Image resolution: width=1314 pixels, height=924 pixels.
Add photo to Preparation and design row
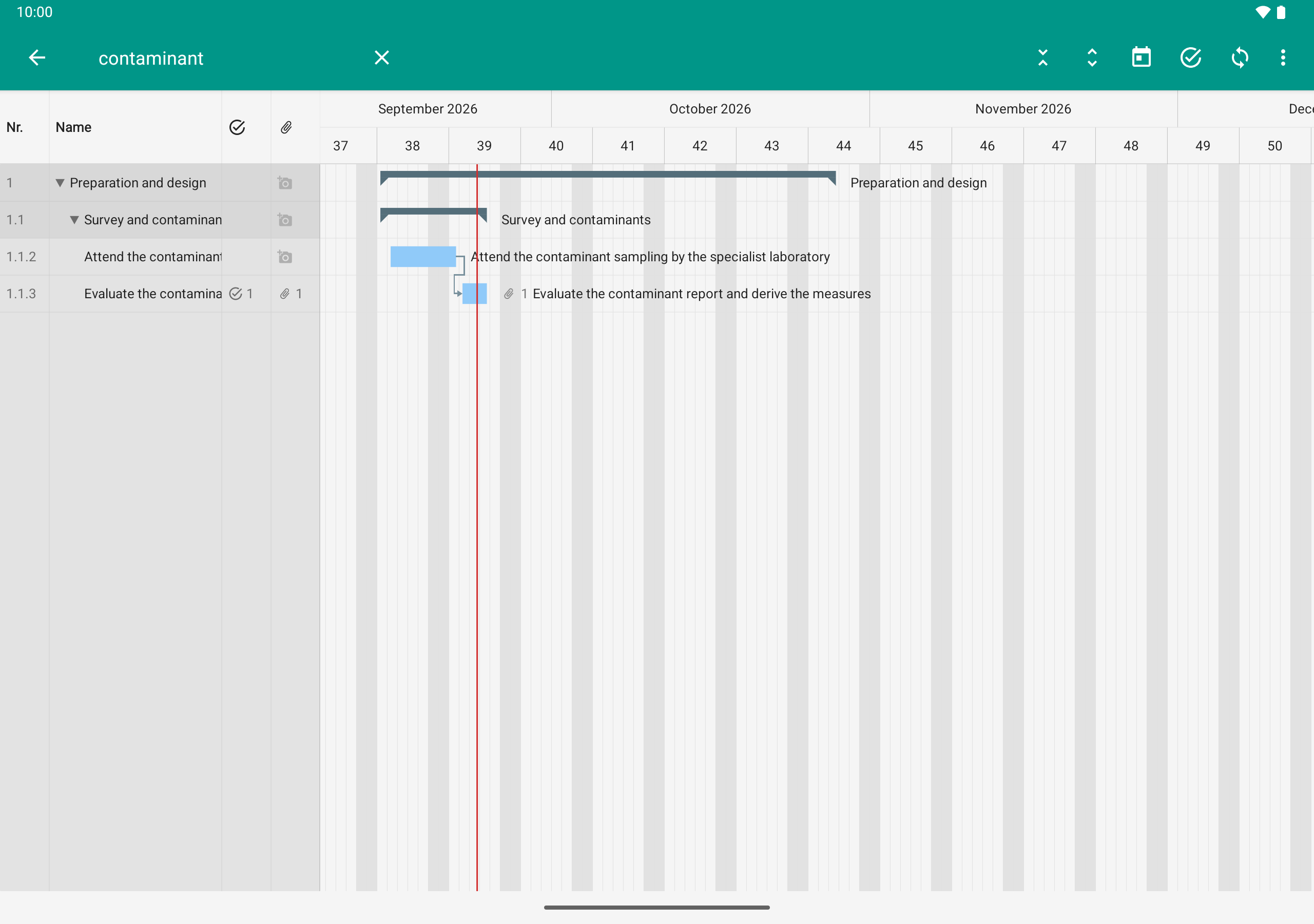point(285,183)
